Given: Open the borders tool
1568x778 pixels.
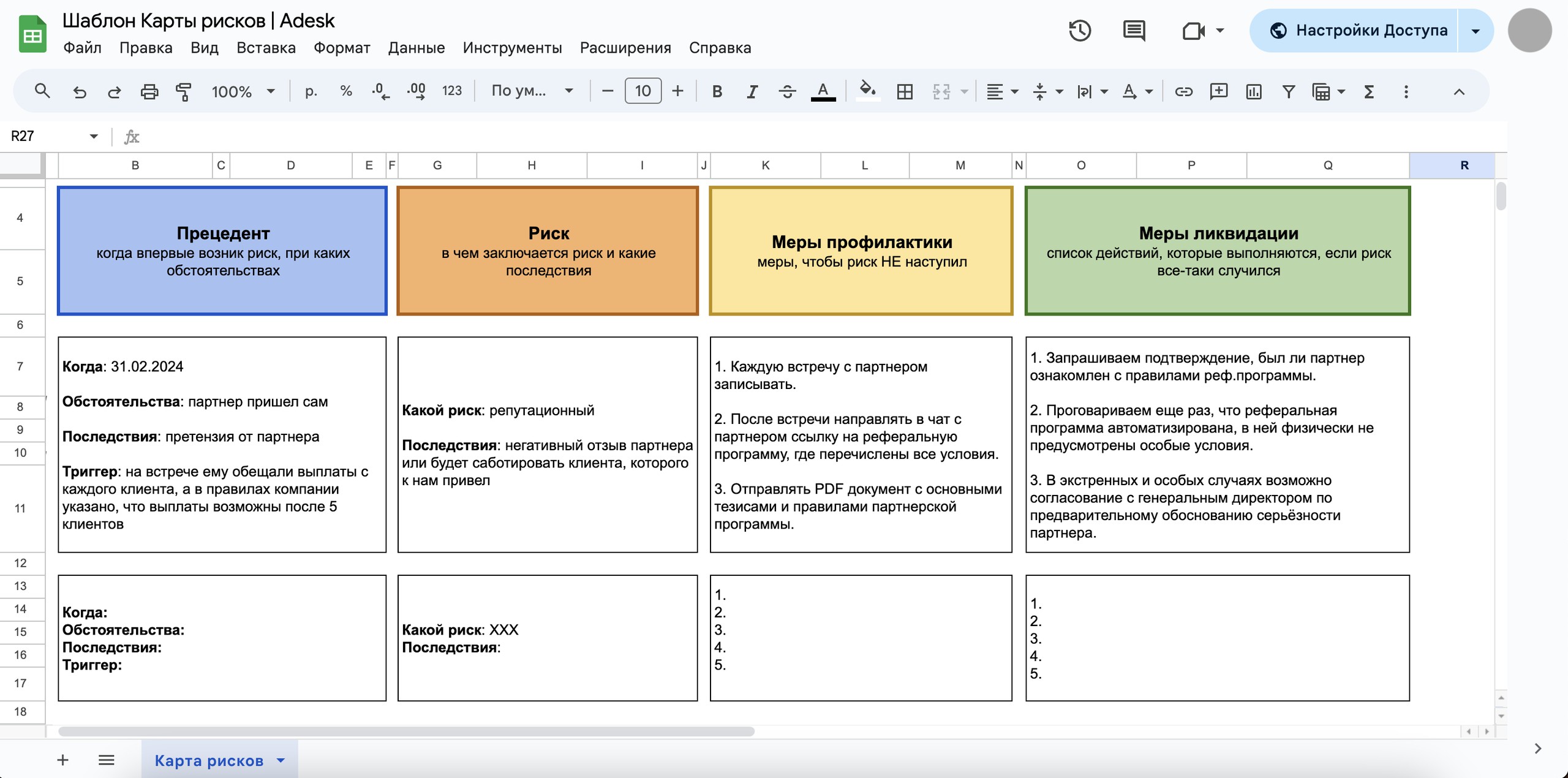Looking at the screenshot, I should click(904, 91).
